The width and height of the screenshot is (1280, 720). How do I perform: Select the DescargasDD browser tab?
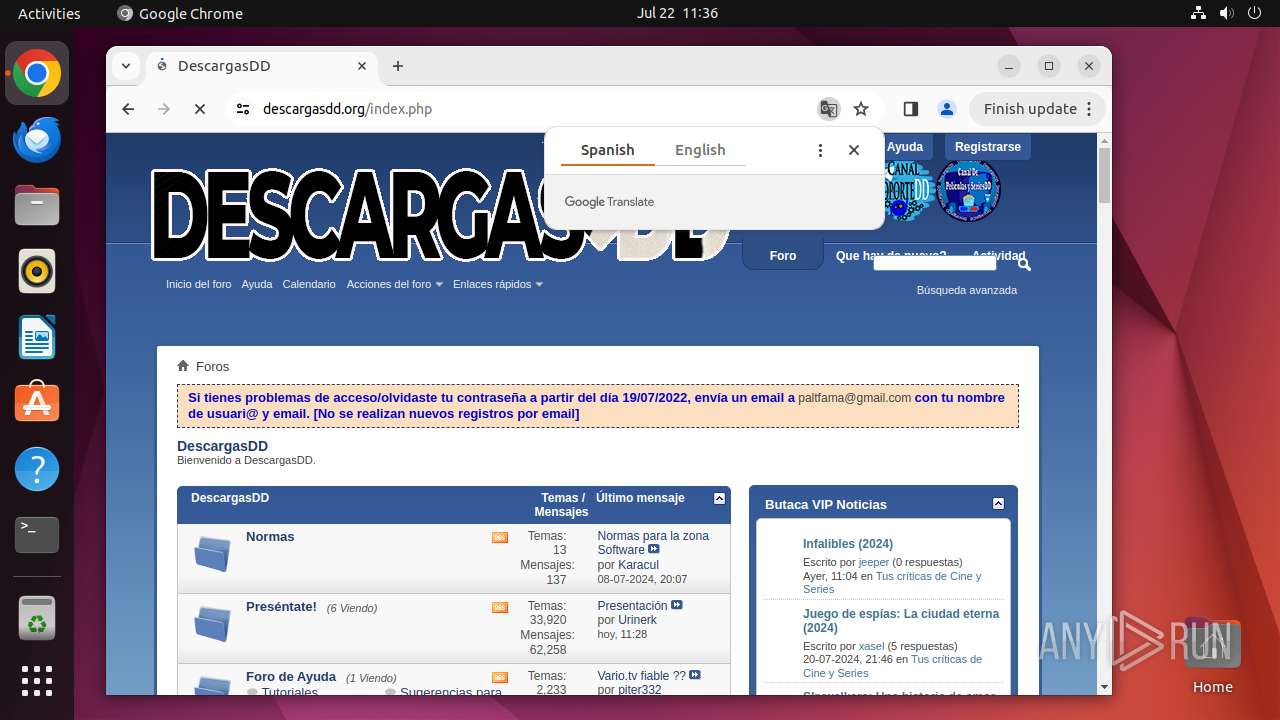[x=260, y=66]
